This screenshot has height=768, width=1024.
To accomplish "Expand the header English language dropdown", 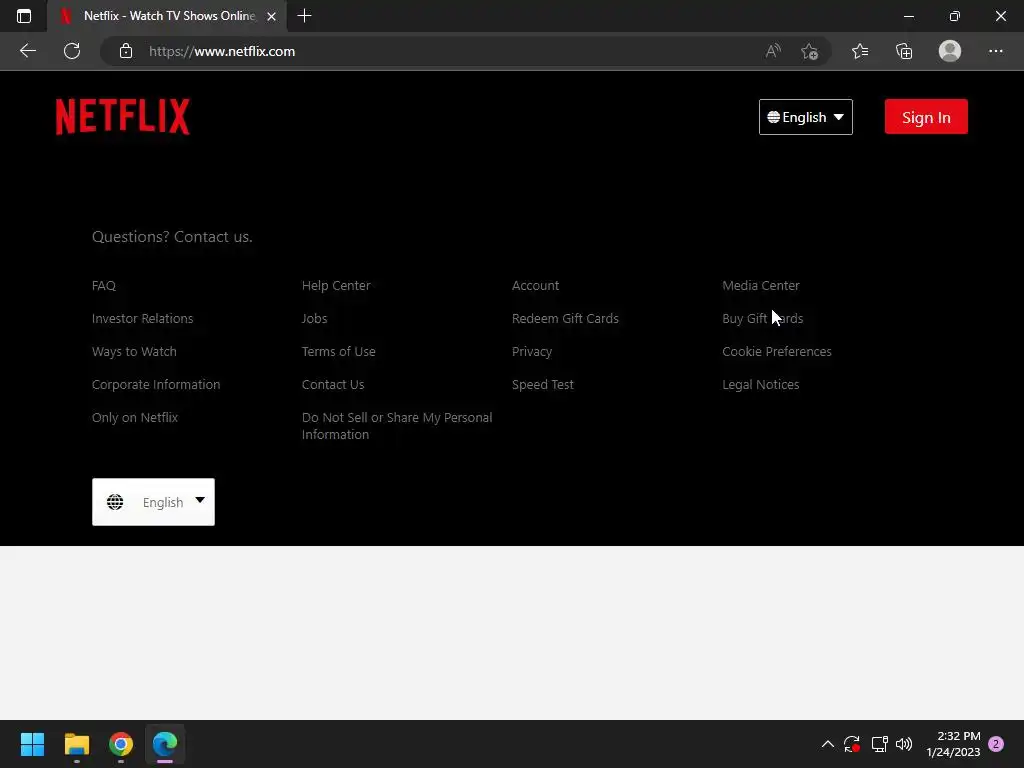I will 805,117.
